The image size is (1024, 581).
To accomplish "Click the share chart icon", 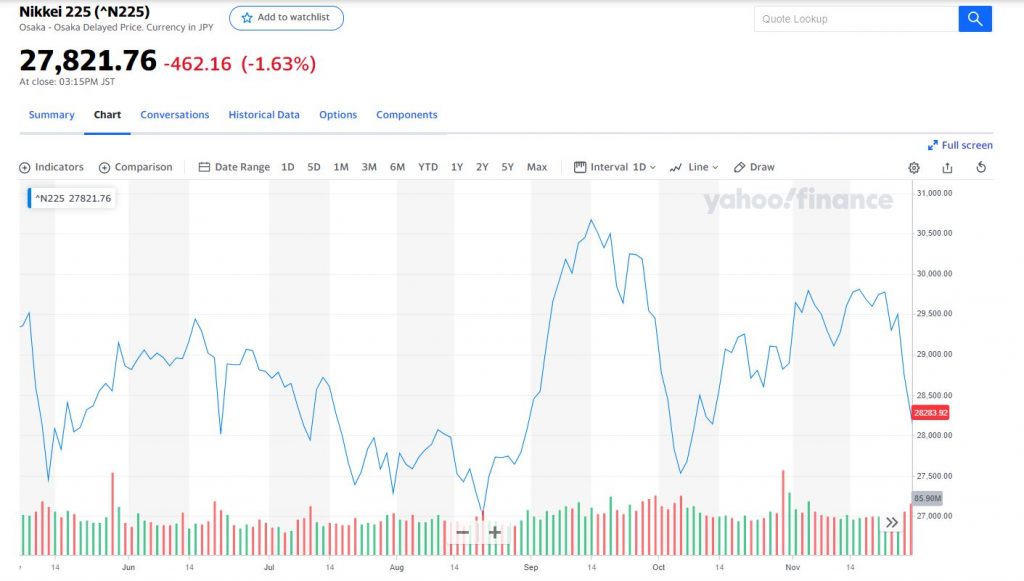I will [x=947, y=168].
